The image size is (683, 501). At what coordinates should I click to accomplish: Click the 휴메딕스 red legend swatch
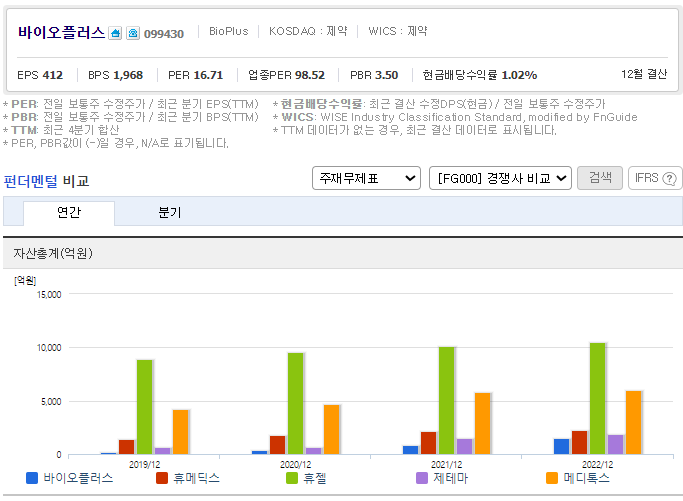[x=162, y=478]
